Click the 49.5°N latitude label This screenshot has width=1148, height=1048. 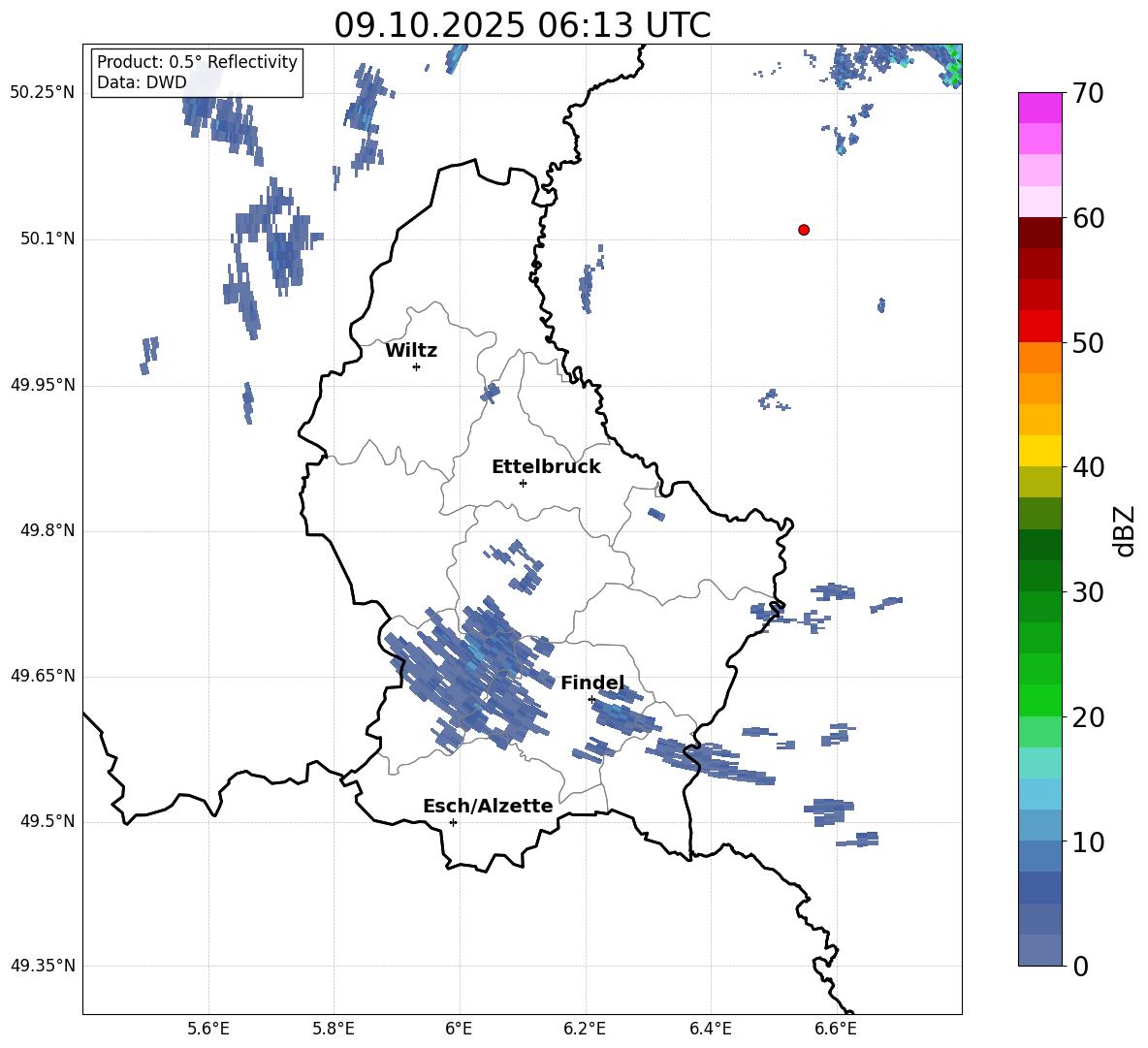tap(48, 821)
